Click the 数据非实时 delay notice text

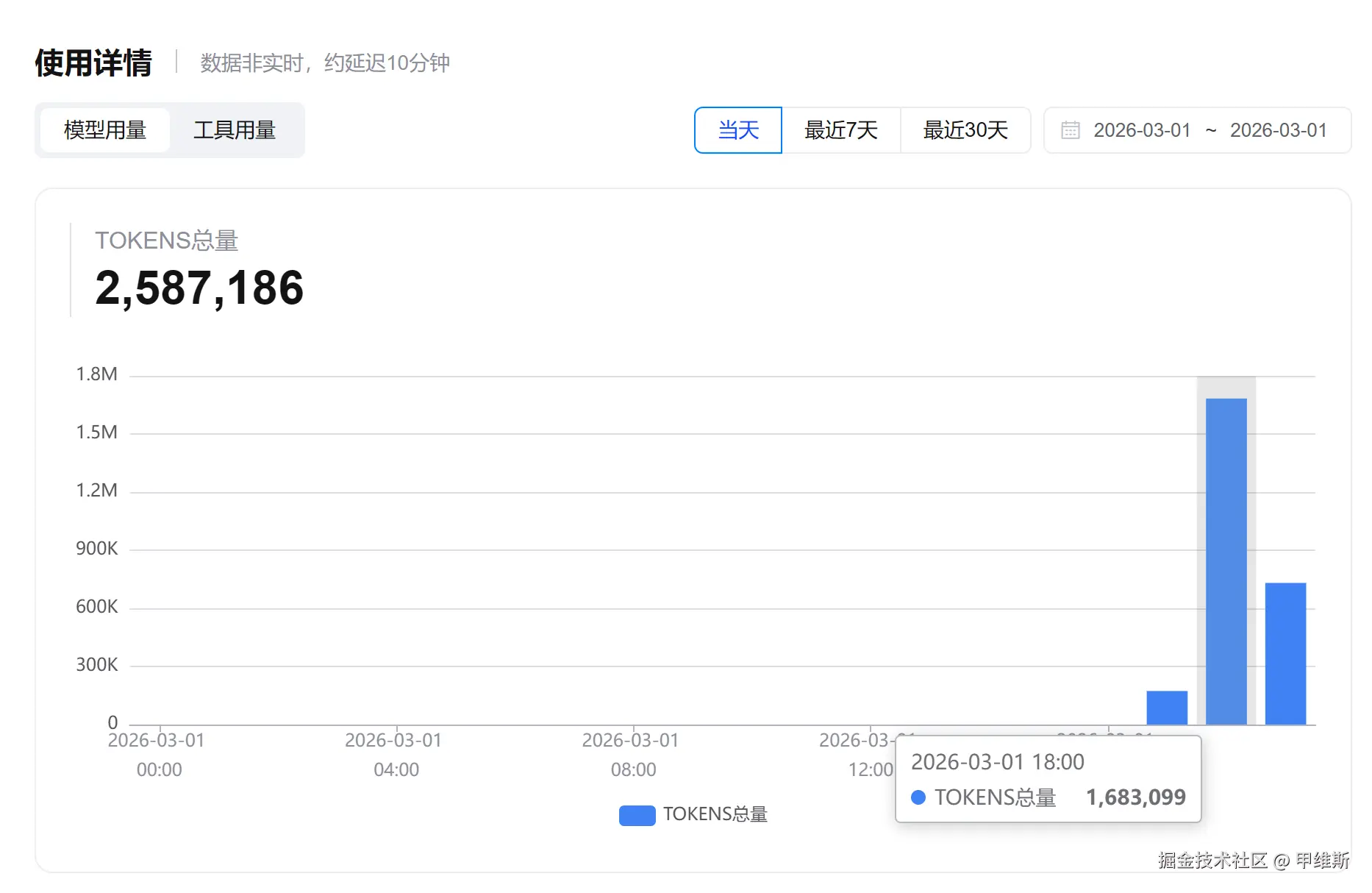325,63
